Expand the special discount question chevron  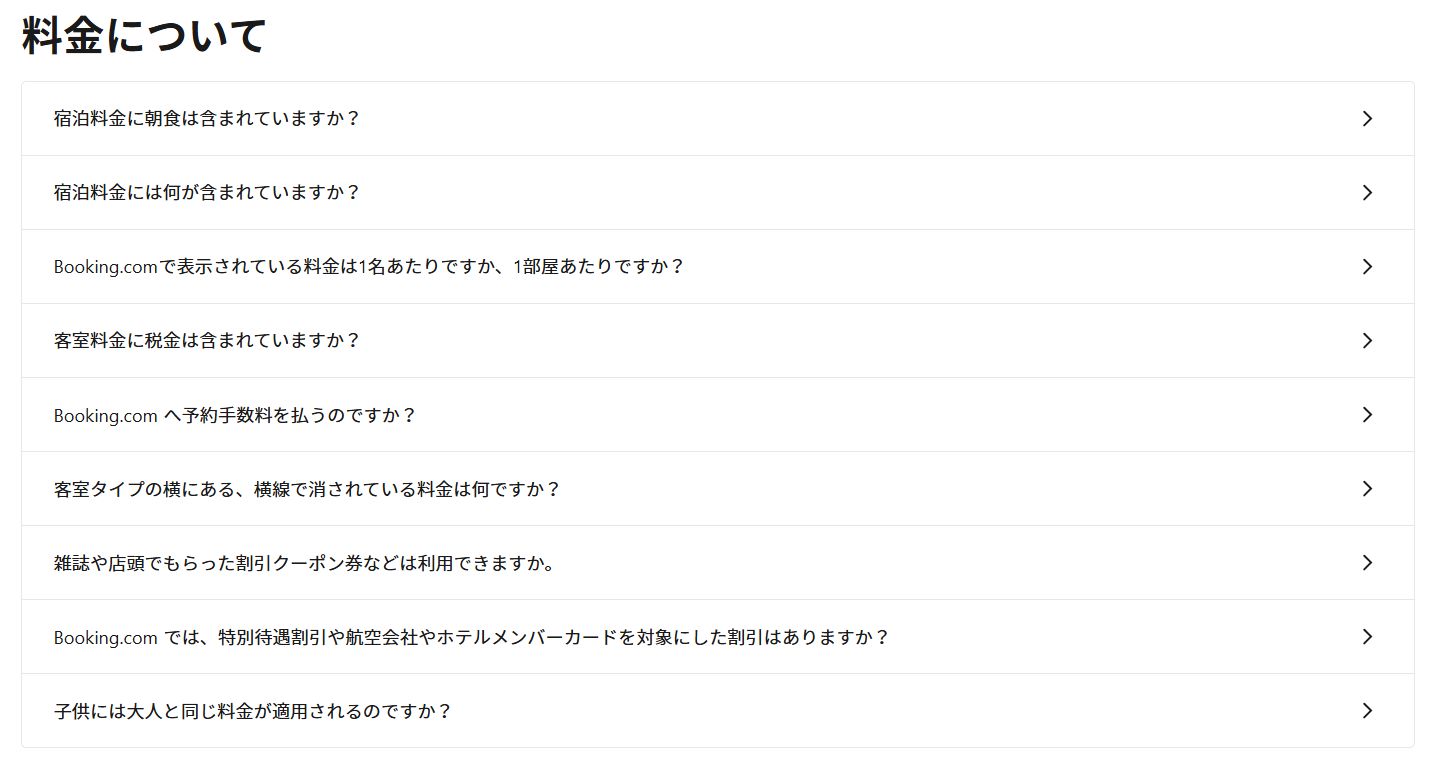(1367, 636)
